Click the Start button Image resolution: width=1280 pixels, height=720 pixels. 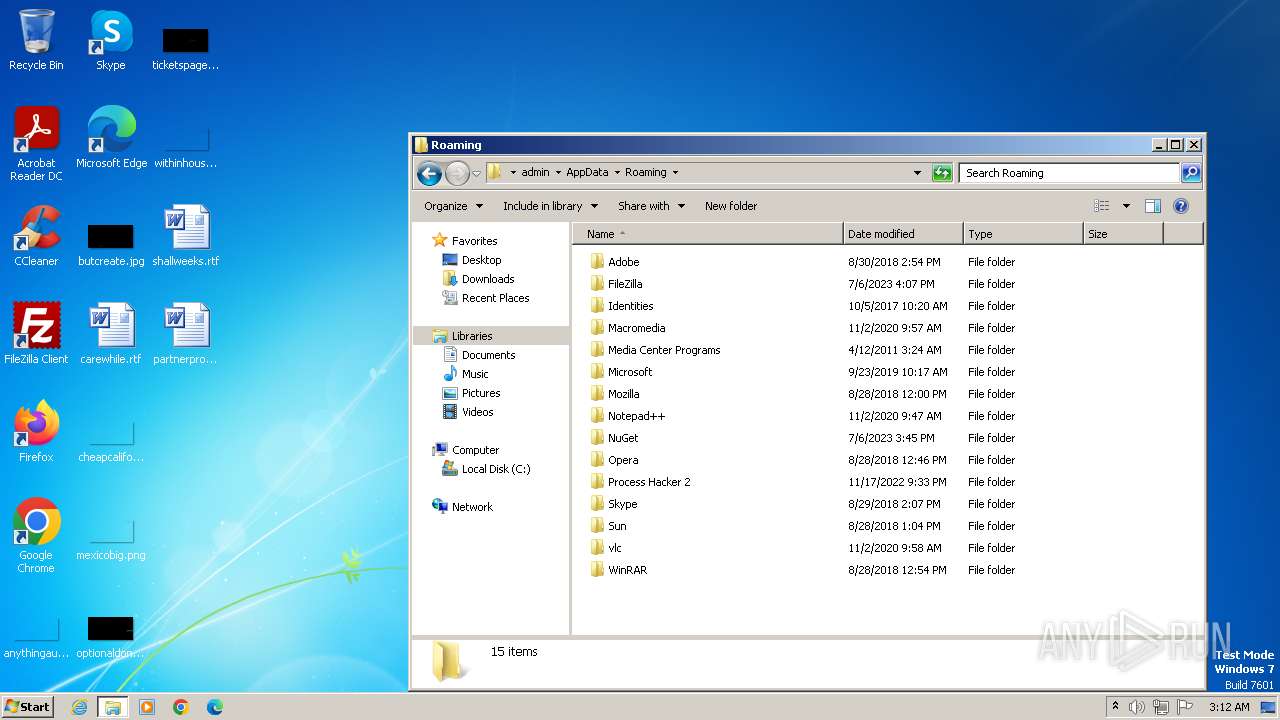tap(27, 707)
